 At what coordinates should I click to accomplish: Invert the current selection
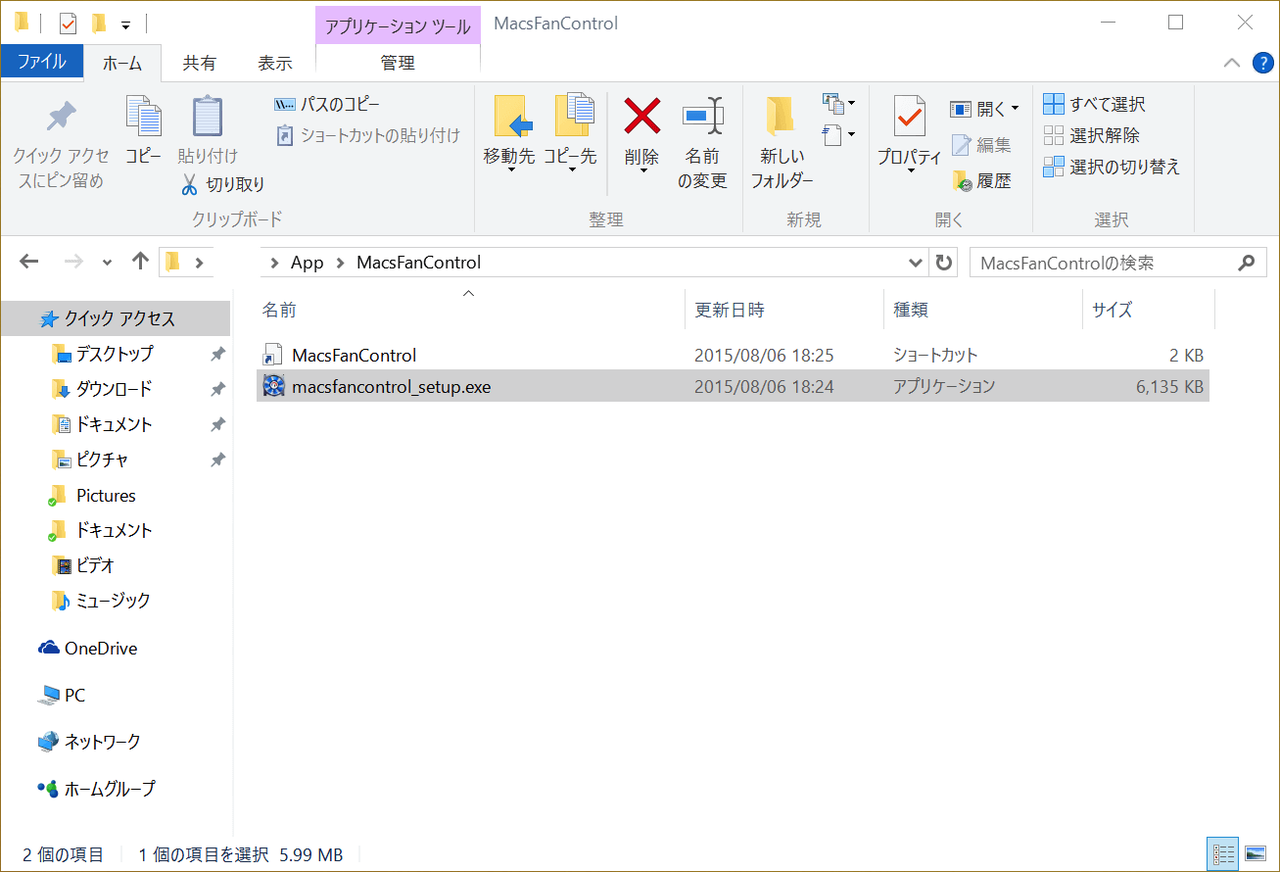tap(1112, 166)
